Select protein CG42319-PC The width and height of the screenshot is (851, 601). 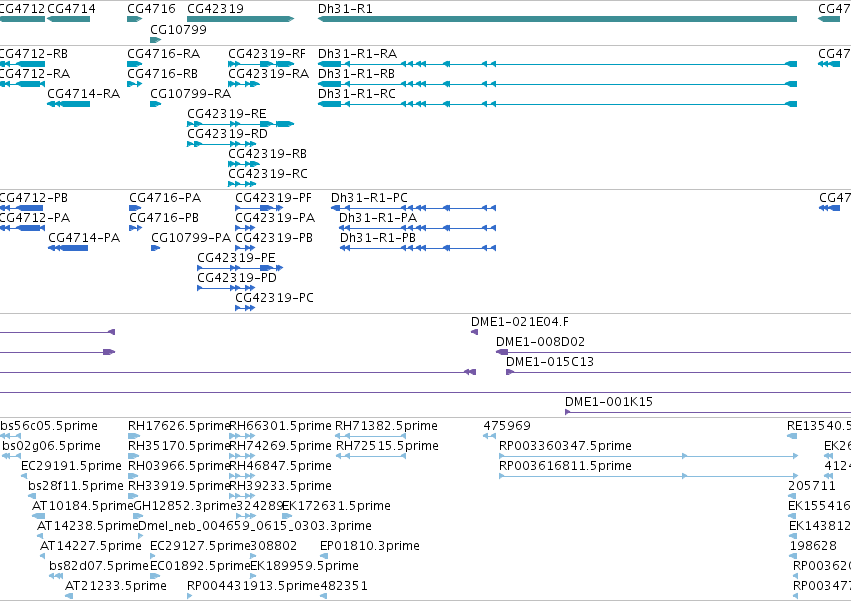(245, 308)
